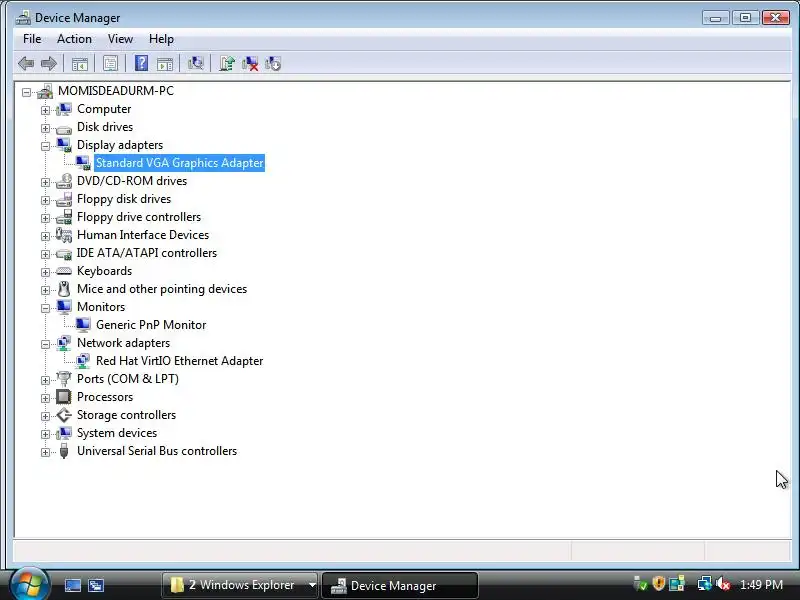Image resolution: width=800 pixels, height=600 pixels.
Task: Select Red Hat VirtIO Ethernet Adapter entry
Action: pos(180,361)
